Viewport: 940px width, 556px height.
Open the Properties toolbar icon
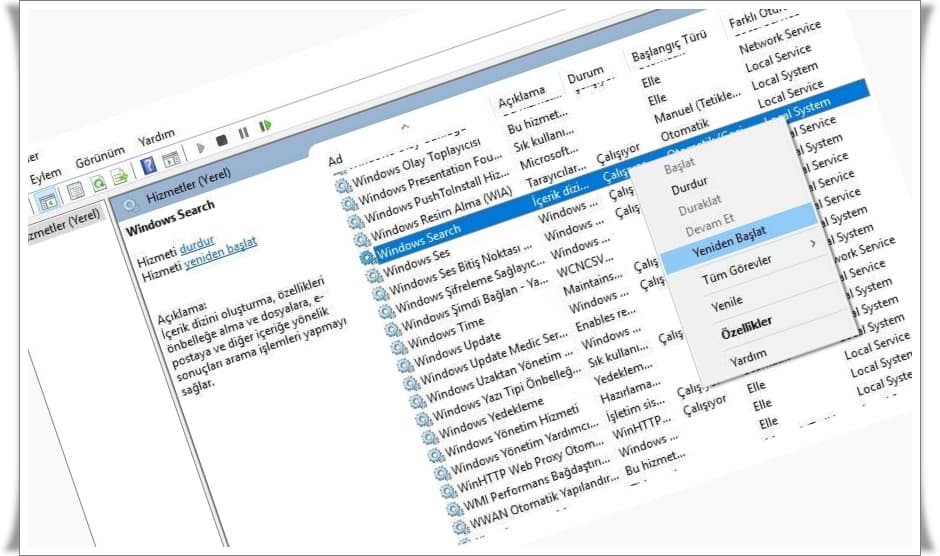(x=75, y=191)
